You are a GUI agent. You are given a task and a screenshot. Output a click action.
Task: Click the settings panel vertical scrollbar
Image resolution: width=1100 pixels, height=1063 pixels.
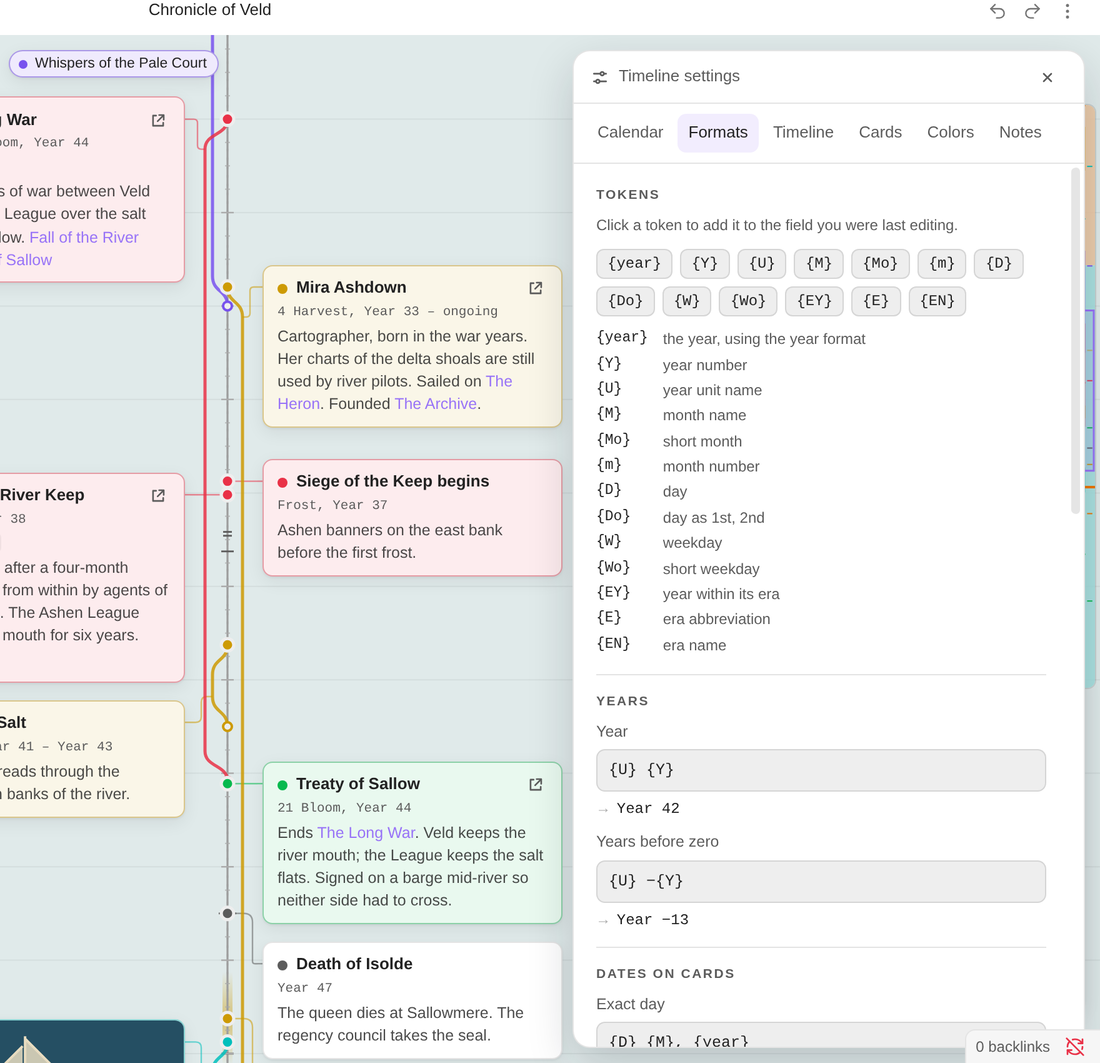[x=1075, y=341]
